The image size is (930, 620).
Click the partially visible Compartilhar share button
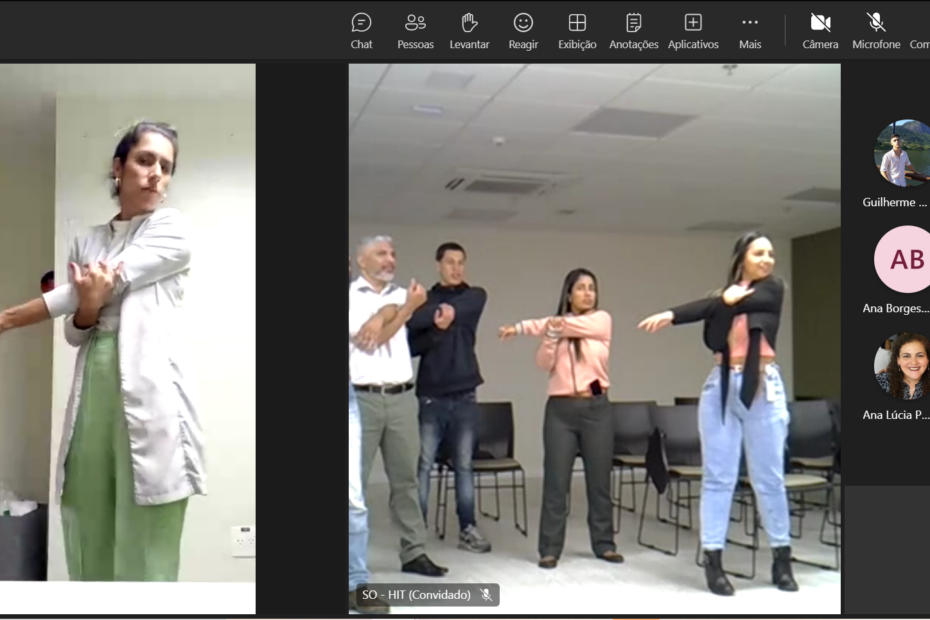(x=920, y=30)
